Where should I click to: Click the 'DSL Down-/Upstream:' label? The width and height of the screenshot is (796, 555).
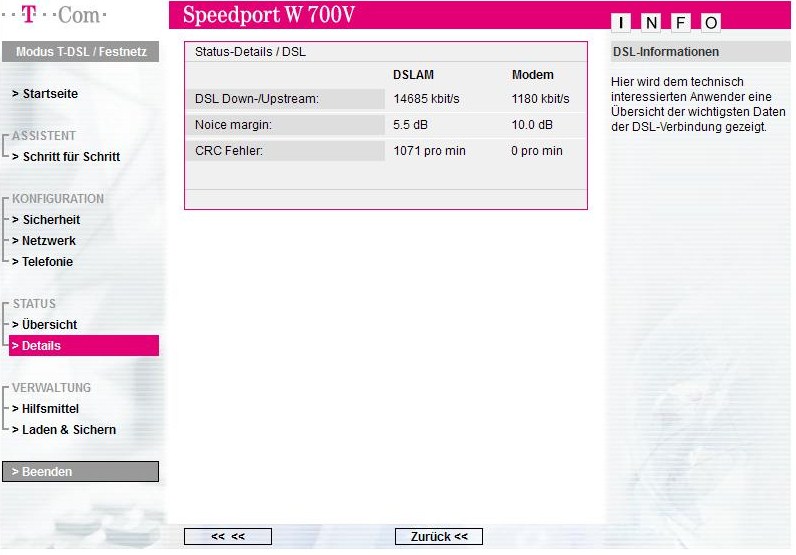click(x=257, y=99)
